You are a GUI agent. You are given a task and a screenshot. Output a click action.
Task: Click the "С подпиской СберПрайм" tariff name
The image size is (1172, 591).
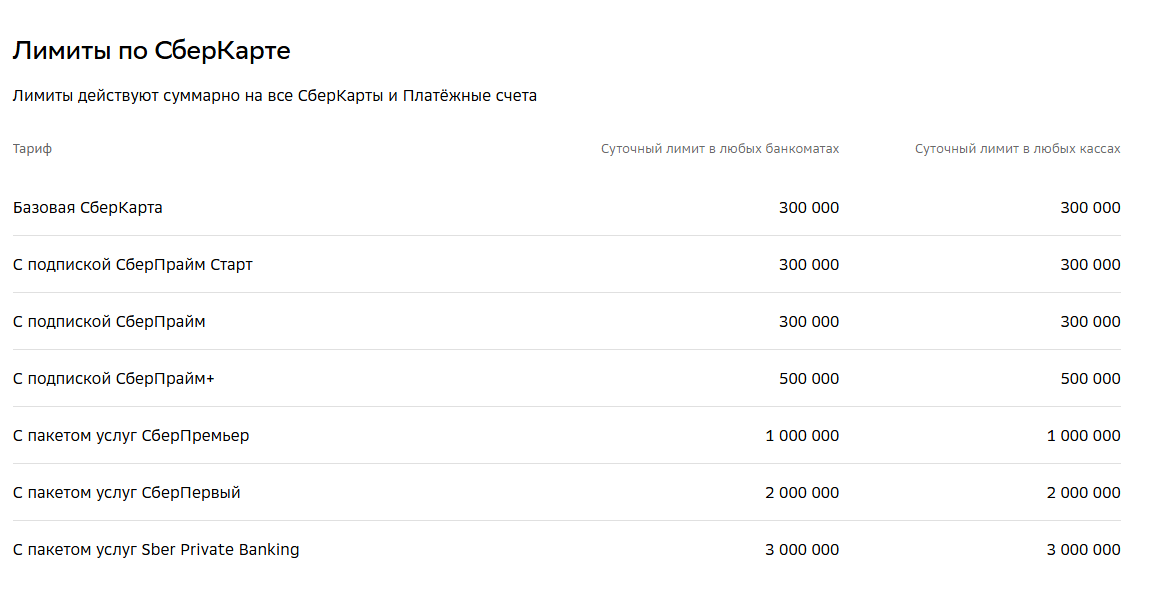tap(110, 322)
